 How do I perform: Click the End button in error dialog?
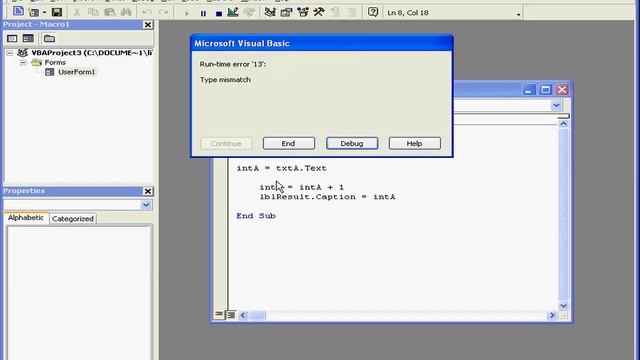[289, 143]
